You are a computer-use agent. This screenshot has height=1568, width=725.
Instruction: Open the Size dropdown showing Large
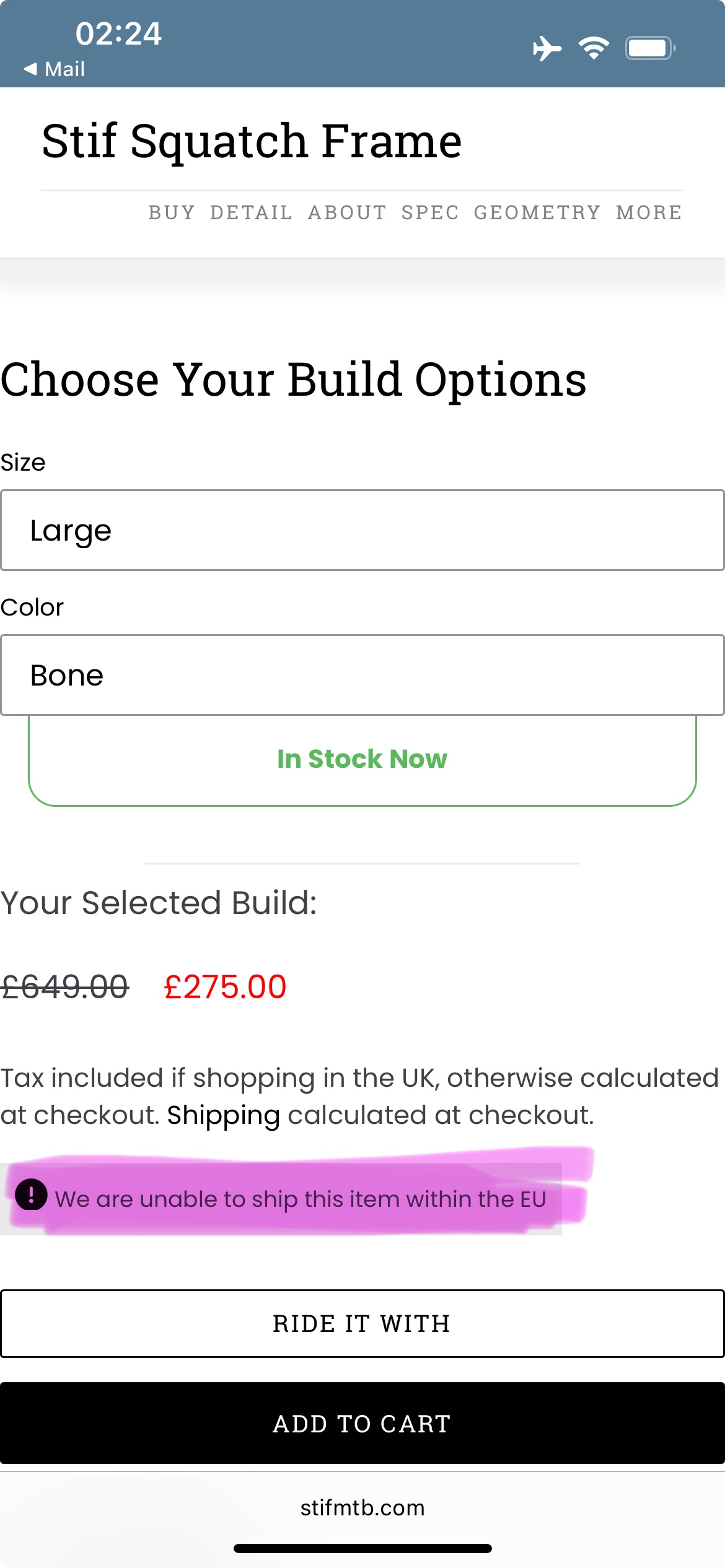[362, 530]
